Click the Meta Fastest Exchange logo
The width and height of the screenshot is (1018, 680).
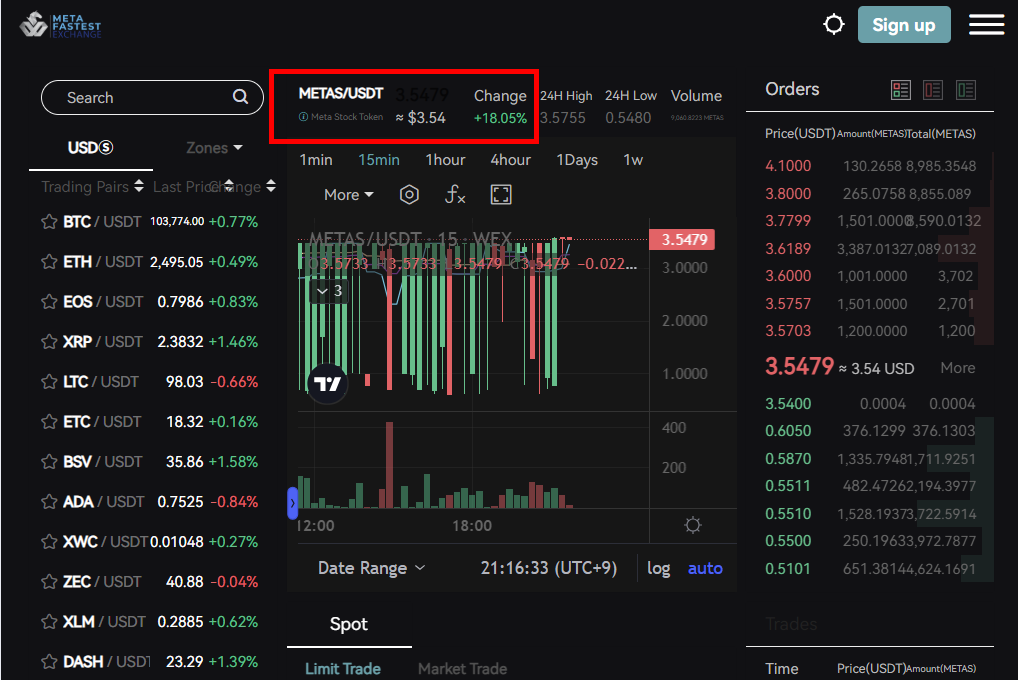(60, 25)
